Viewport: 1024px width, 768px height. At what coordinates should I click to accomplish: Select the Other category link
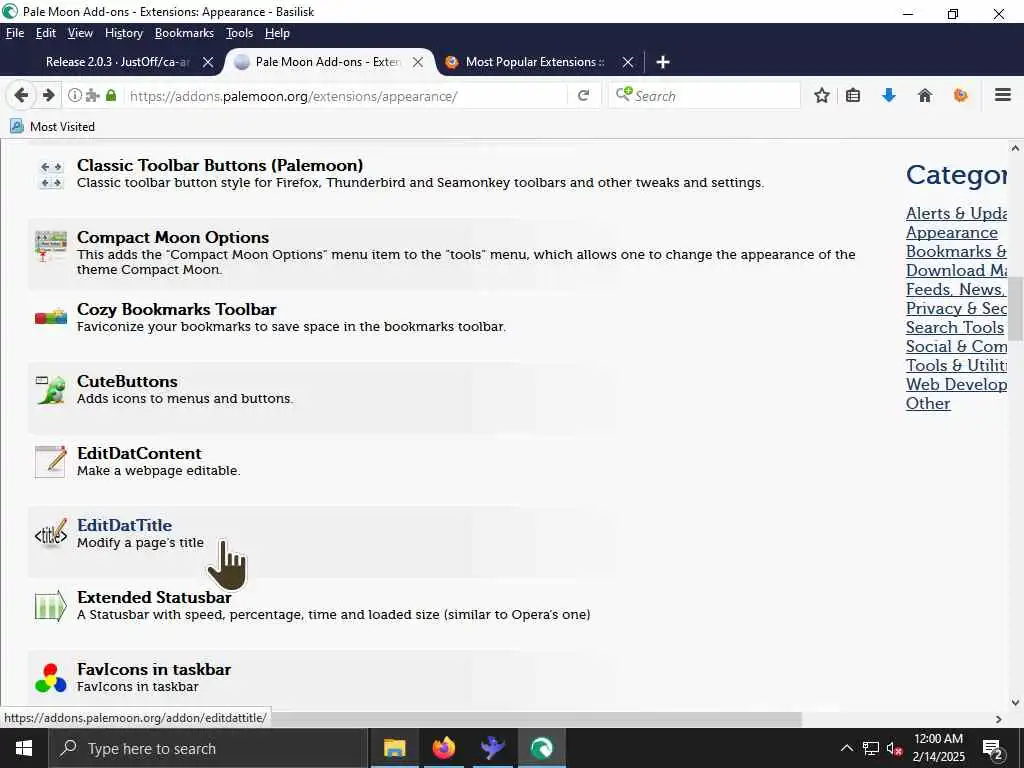tap(928, 403)
